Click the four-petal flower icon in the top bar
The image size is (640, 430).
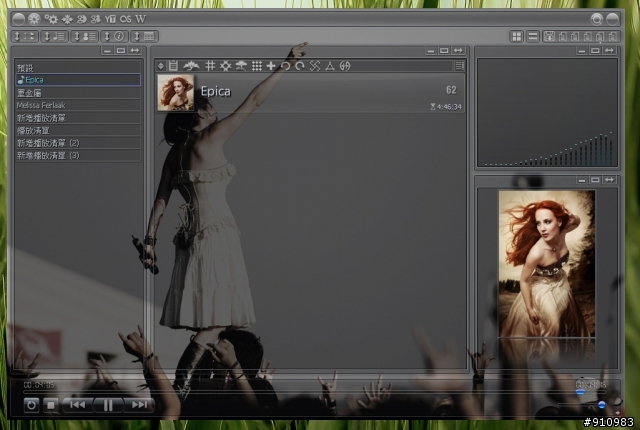pos(67,19)
